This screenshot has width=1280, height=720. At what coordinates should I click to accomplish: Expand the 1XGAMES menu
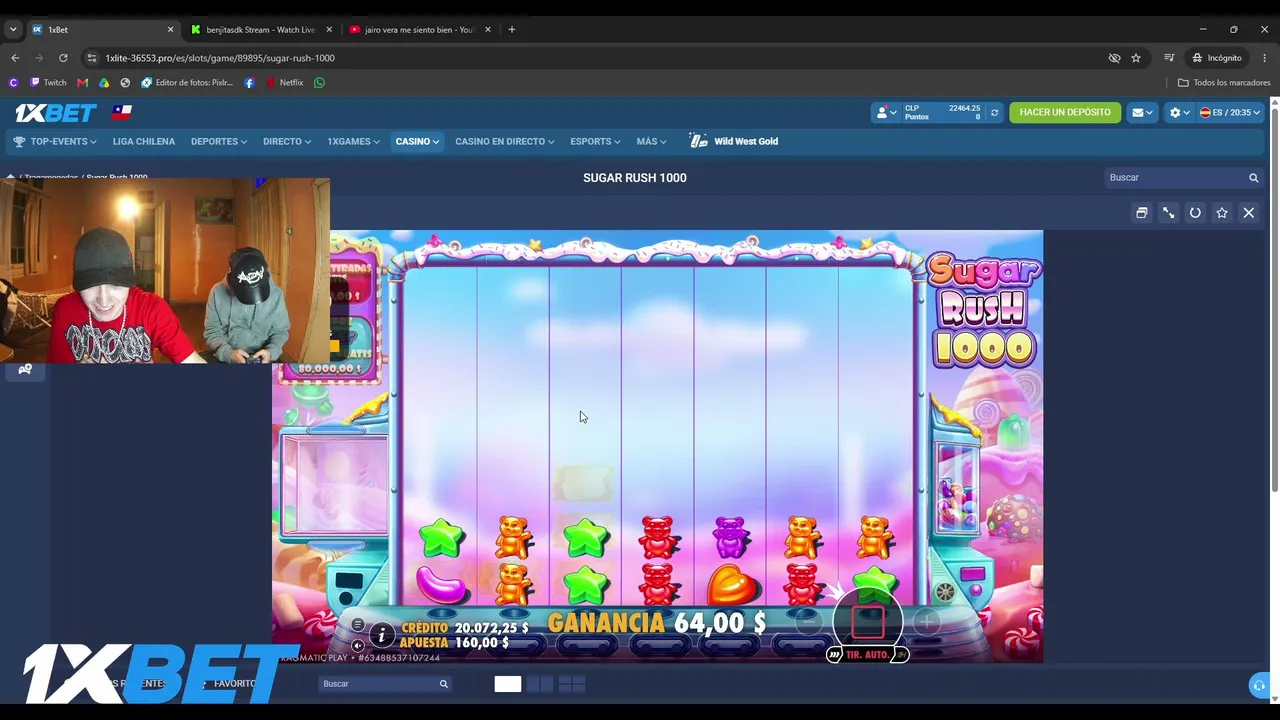353,142
